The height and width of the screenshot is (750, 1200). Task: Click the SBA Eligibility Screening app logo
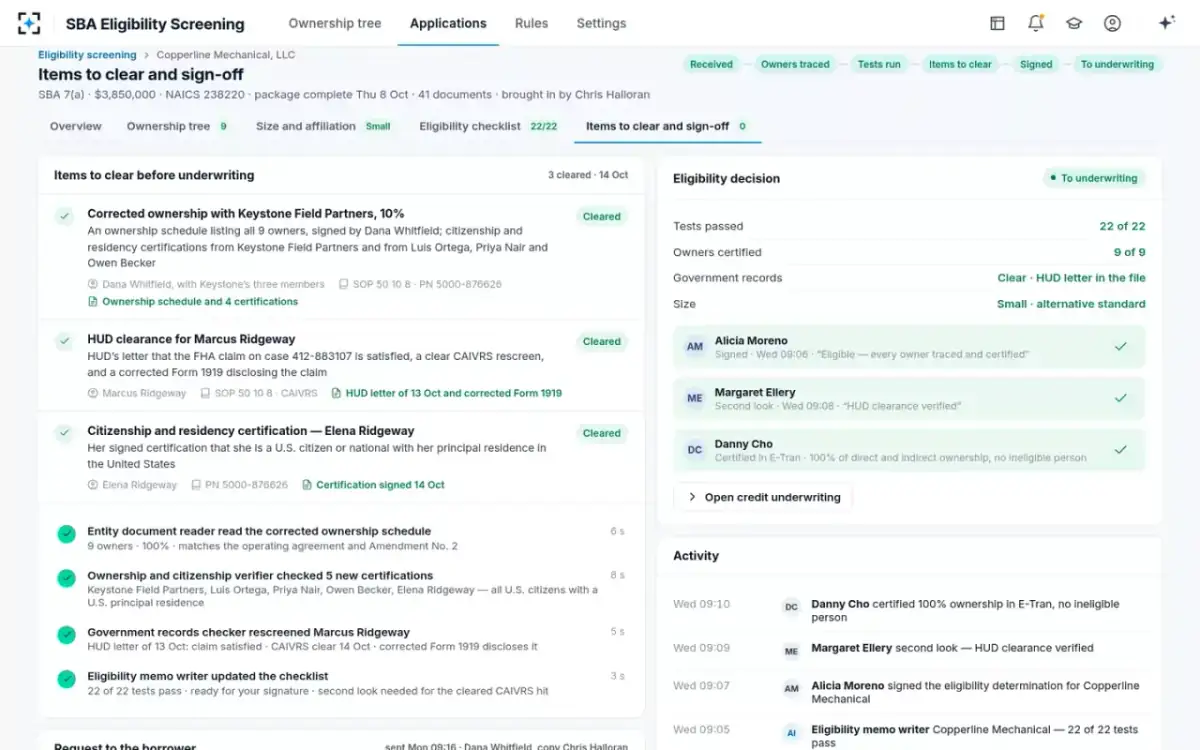29,23
